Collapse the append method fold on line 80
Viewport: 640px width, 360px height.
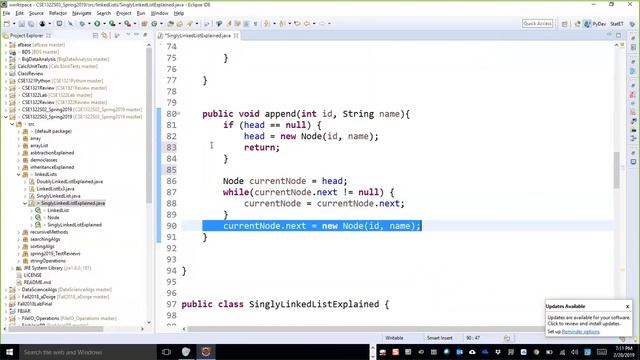pyautogui.click(x=179, y=113)
